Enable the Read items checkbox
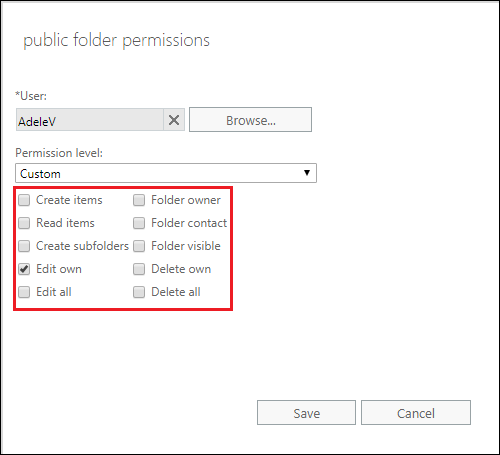500x455 pixels. (24, 223)
